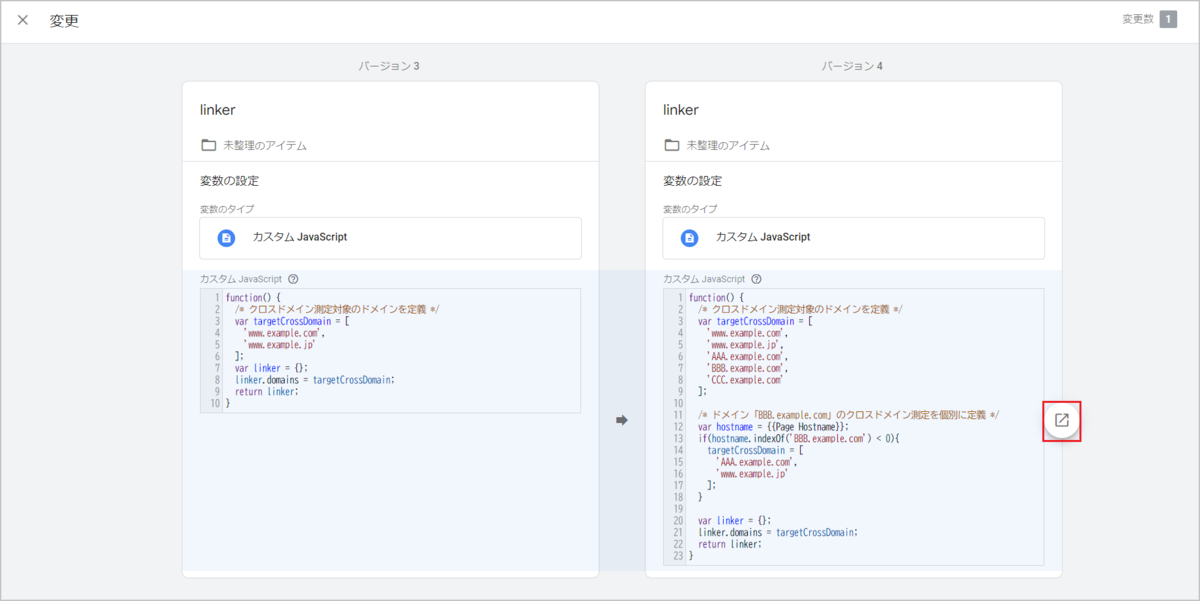Click 変数のタイプ label in the version 3 card
1200x601 pixels.
(x=227, y=209)
